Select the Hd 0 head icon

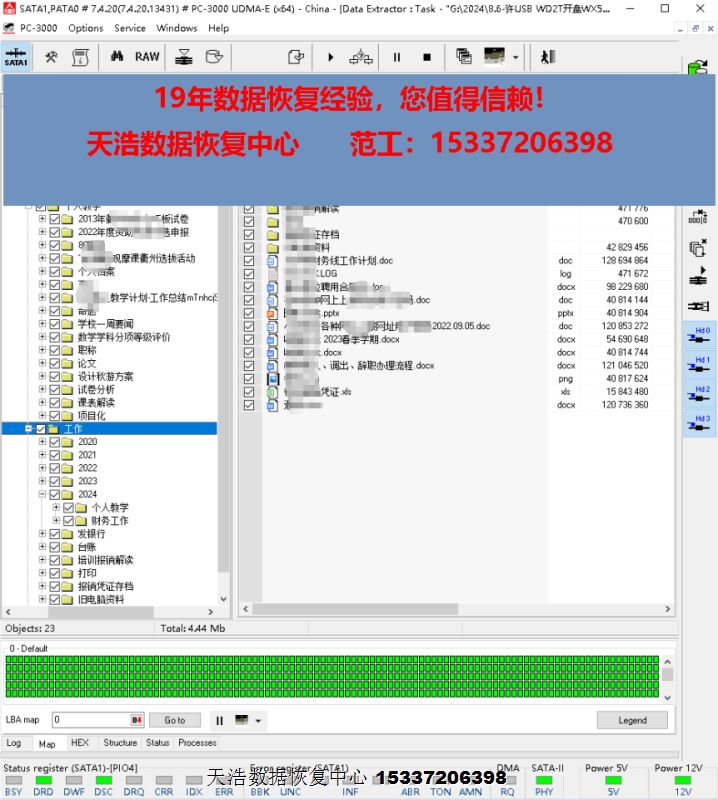[700, 336]
